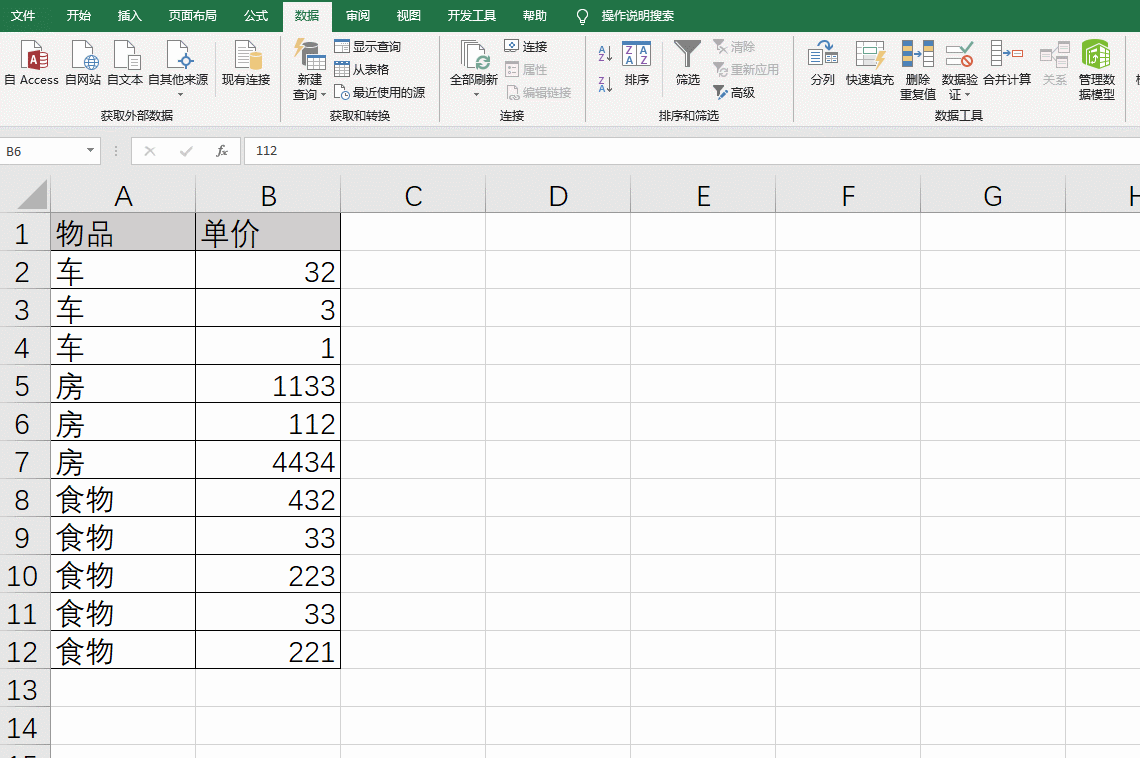The height and width of the screenshot is (758, 1140).
Task: Click cell B10 with value 223
Action: pos(268,575)
